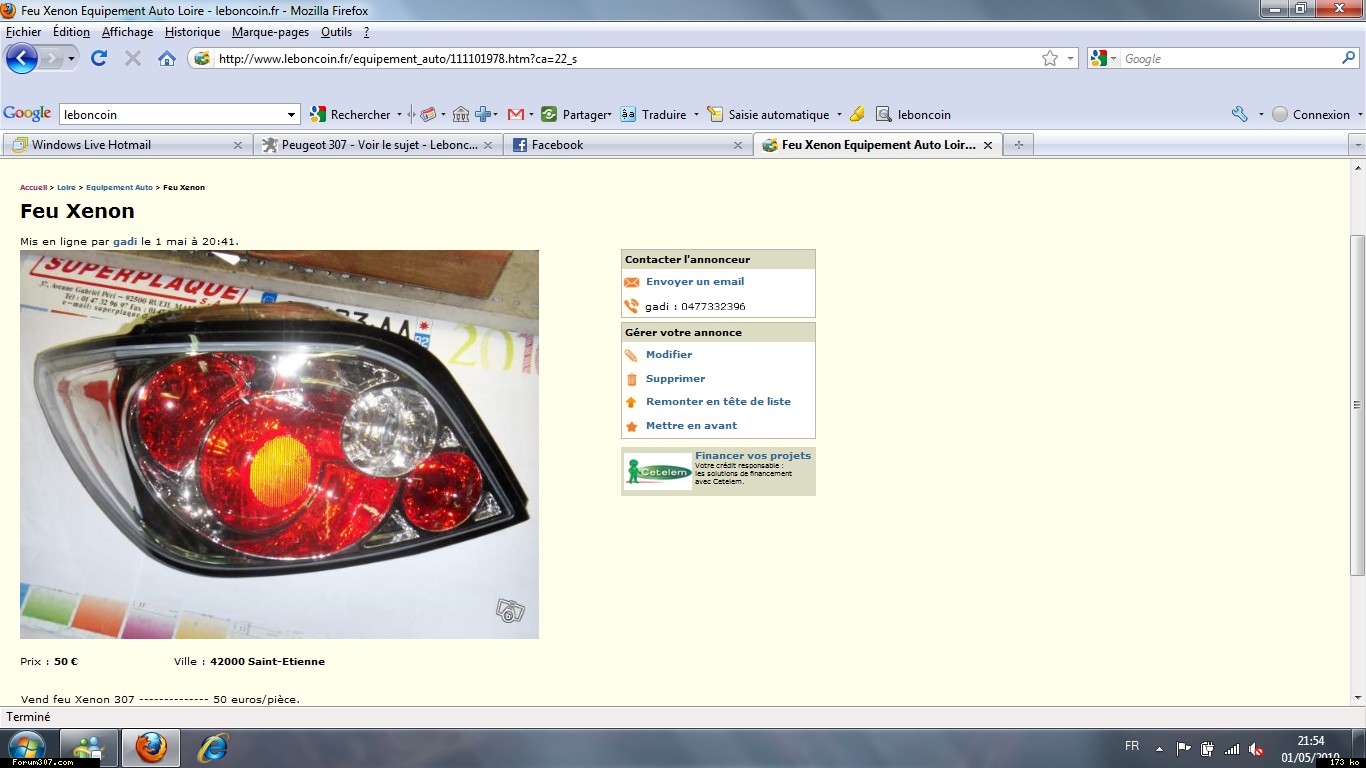Open the list-all-tabs dropdown
Image resolution: width=1366 pixels, height=768 pixels.
(x=1357, y=145)
